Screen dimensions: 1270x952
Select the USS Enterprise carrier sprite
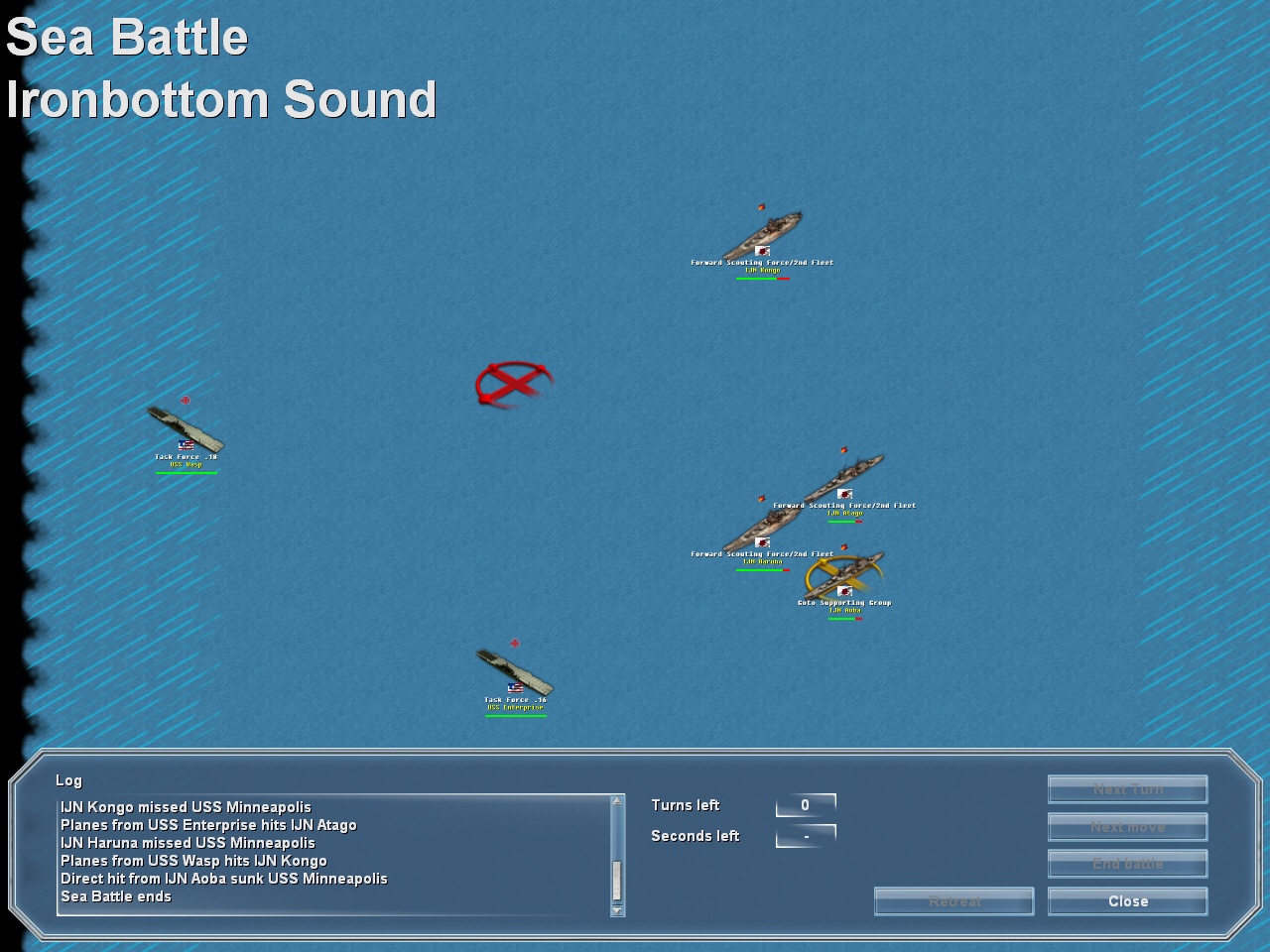pyautogui.click(x=514, y=672)
